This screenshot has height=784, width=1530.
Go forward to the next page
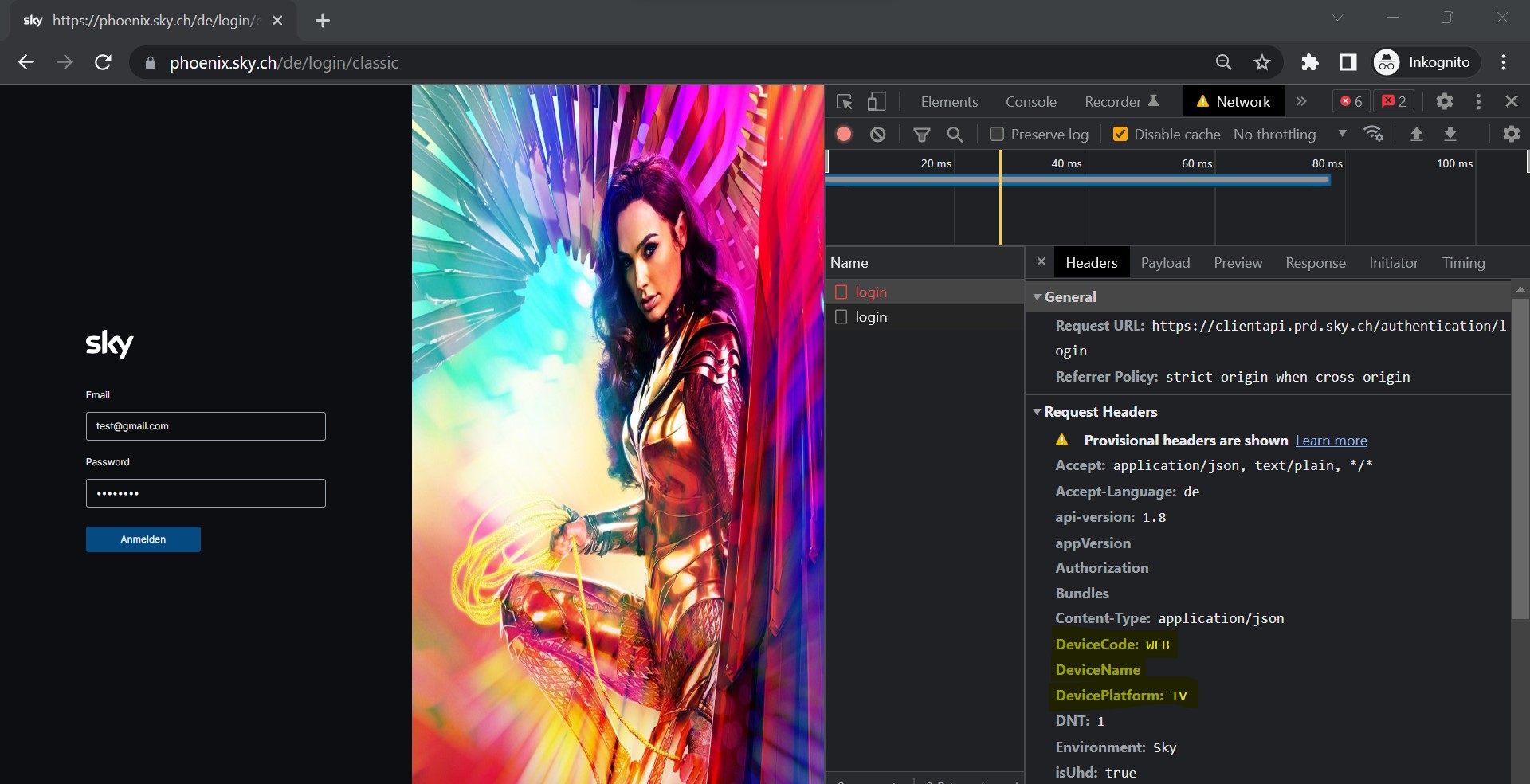[65, 62]
